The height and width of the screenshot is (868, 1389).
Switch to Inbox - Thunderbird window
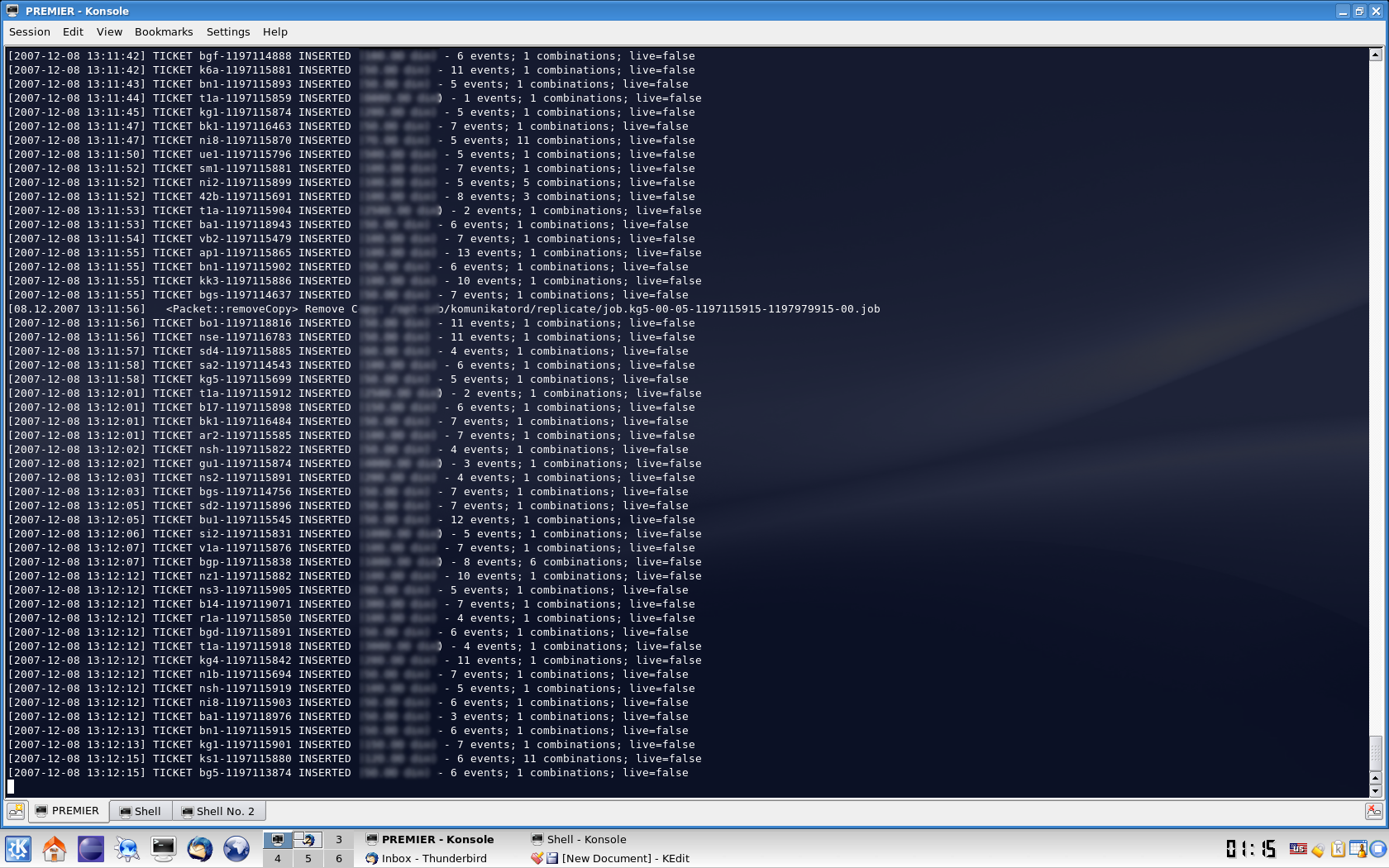point(433,858)
